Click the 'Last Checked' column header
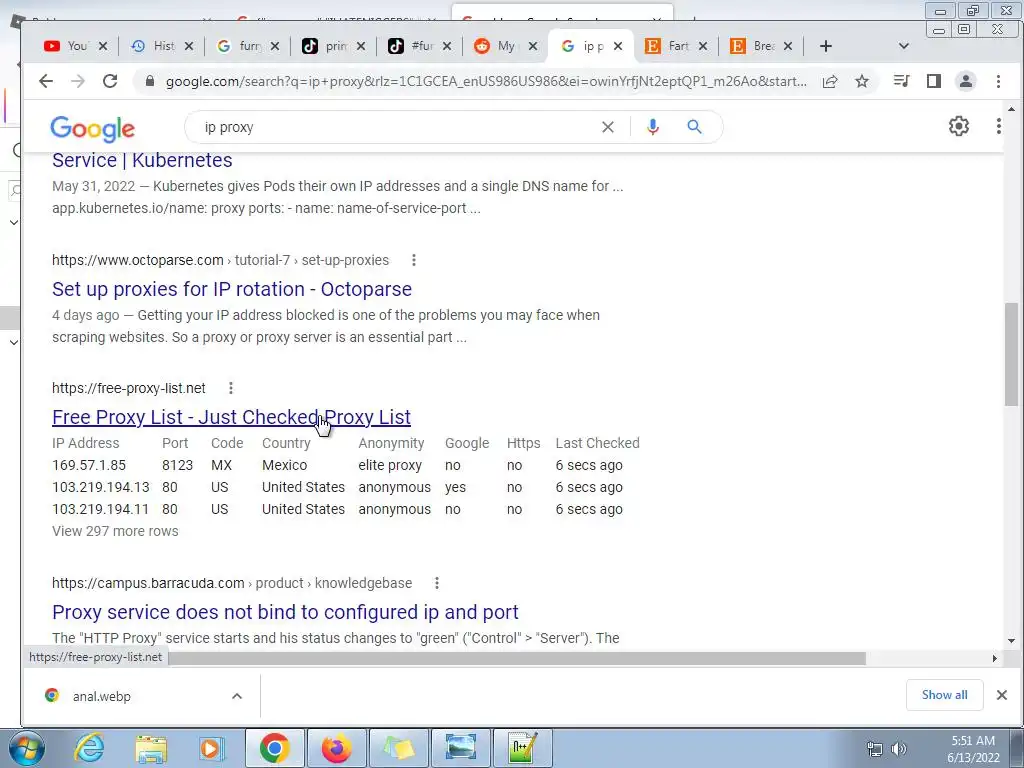The width and height of the screenshot is (1024, 768). coord(598,443)
